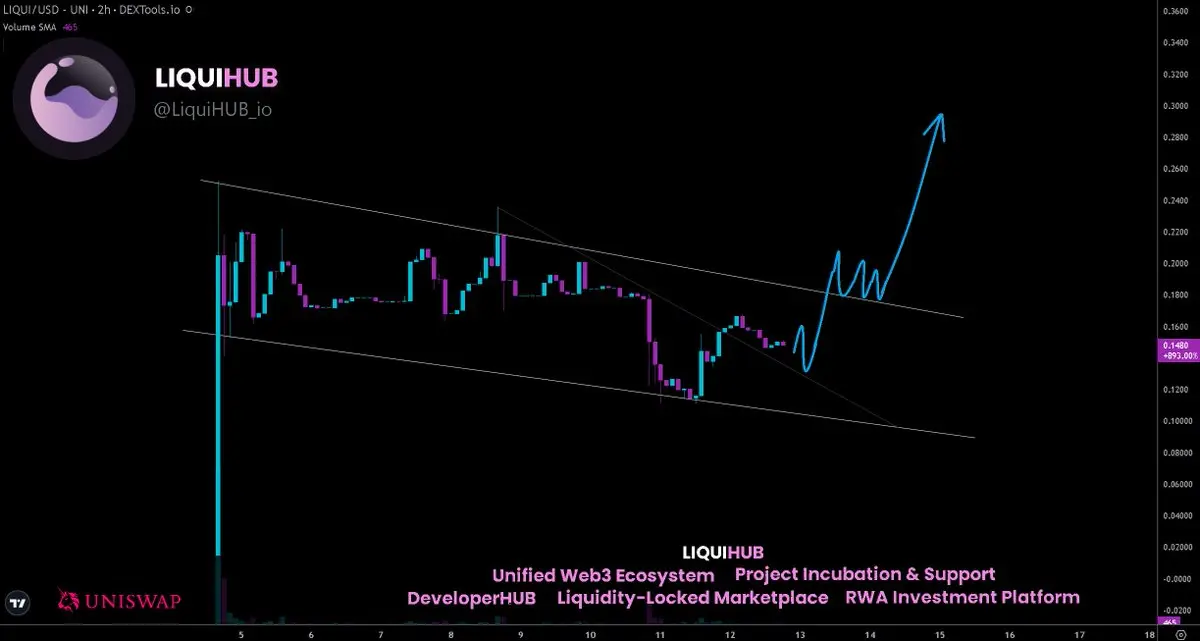Click the status circle beside DEXTools.io
Viewport: 1200px width, 641px height.
(190, 10)
